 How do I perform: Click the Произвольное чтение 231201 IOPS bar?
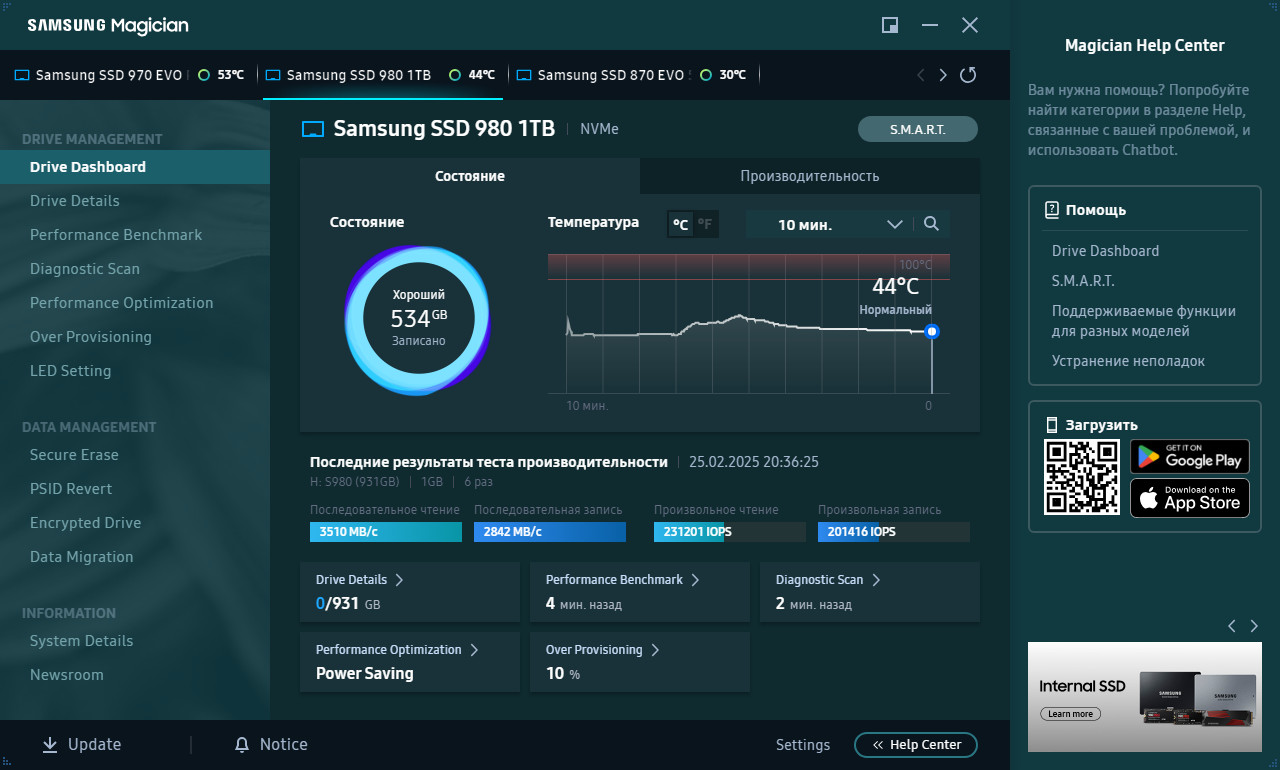click(730, 532)
